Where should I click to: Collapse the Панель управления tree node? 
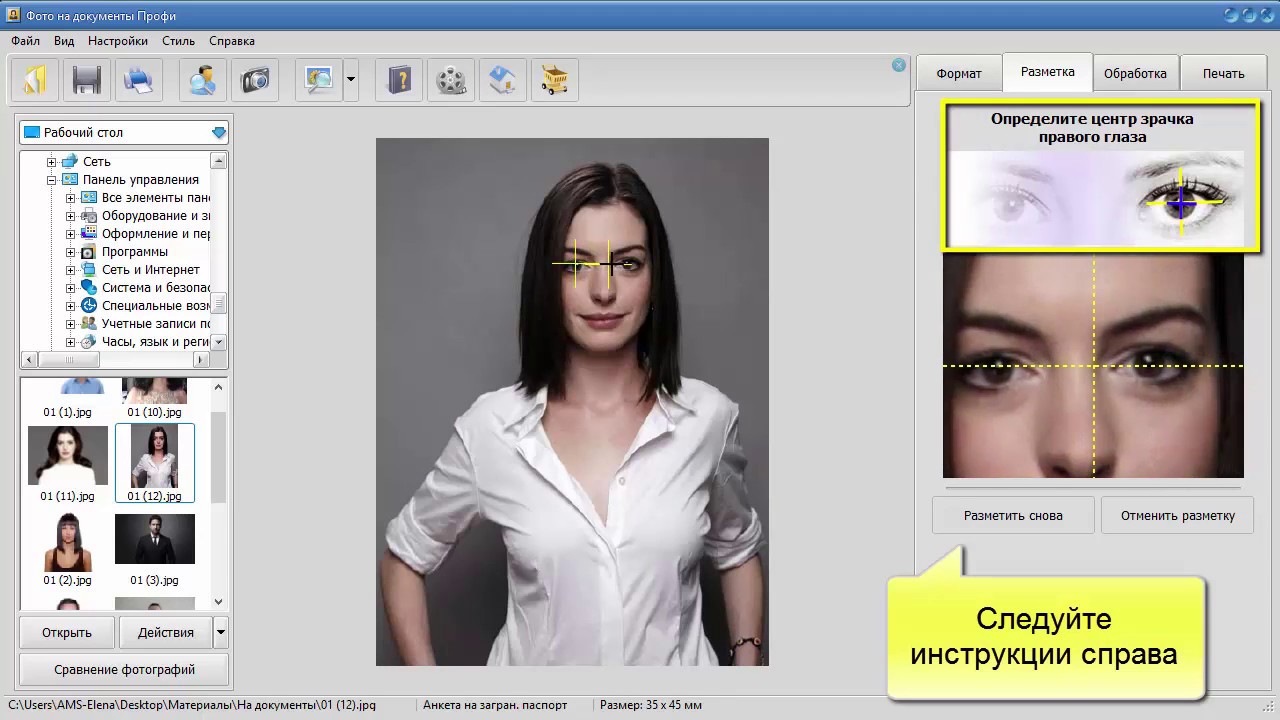(x=52, y=180)
